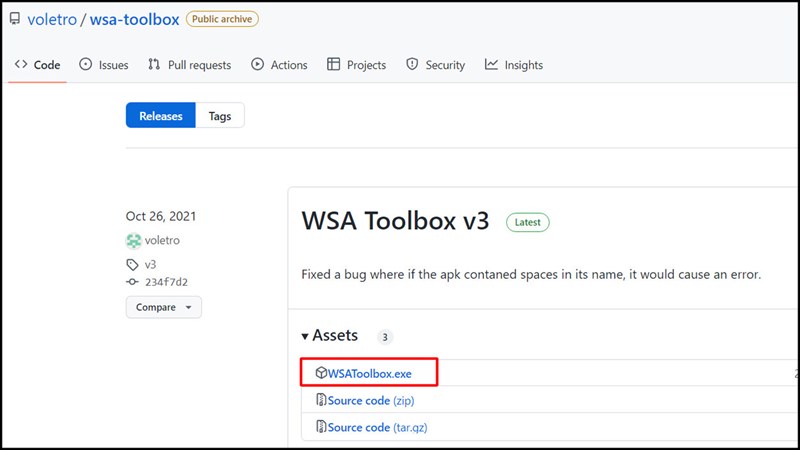Select the Releases button
Image resolution: width=800 pixels, height=450 pixels.
point(161,116)
